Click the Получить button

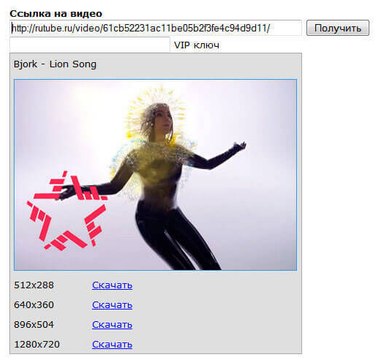tap(338, 28)
